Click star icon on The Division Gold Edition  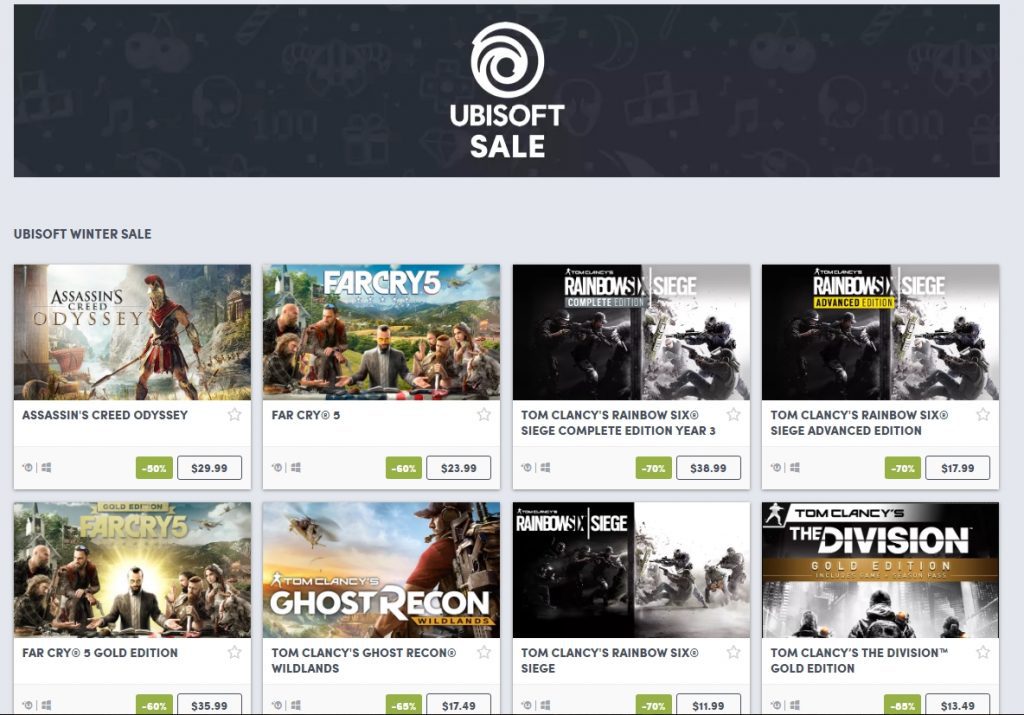[983, 652]
